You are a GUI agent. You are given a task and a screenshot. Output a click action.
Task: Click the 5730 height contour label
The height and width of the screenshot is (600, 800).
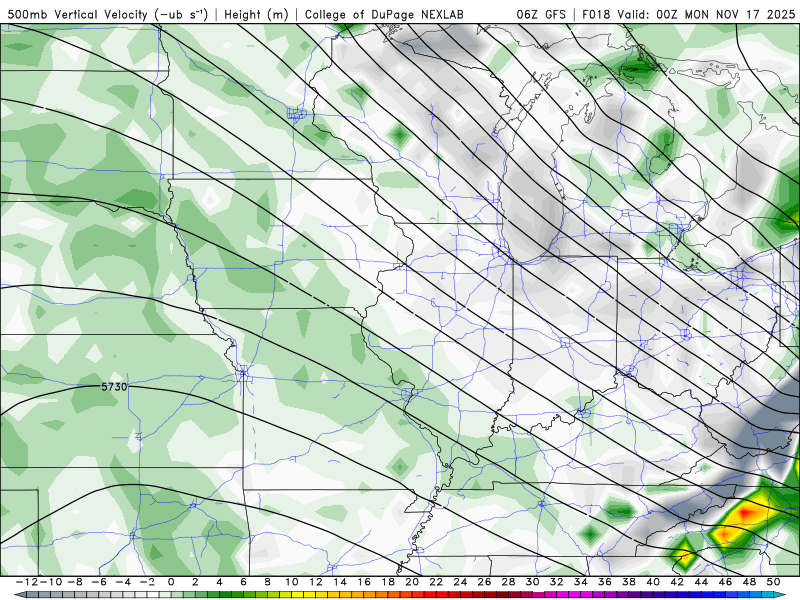(x=114, y=387)
